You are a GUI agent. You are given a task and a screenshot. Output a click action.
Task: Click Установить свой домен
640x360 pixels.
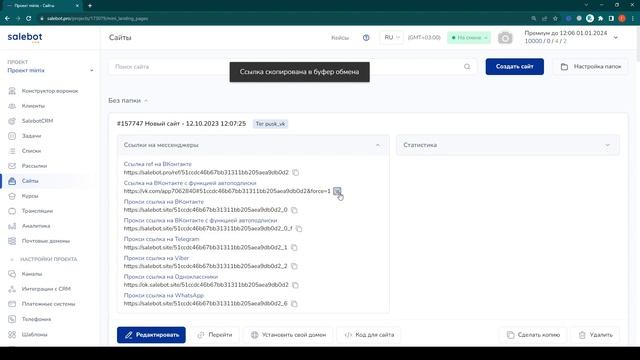(x=288, y=335)
